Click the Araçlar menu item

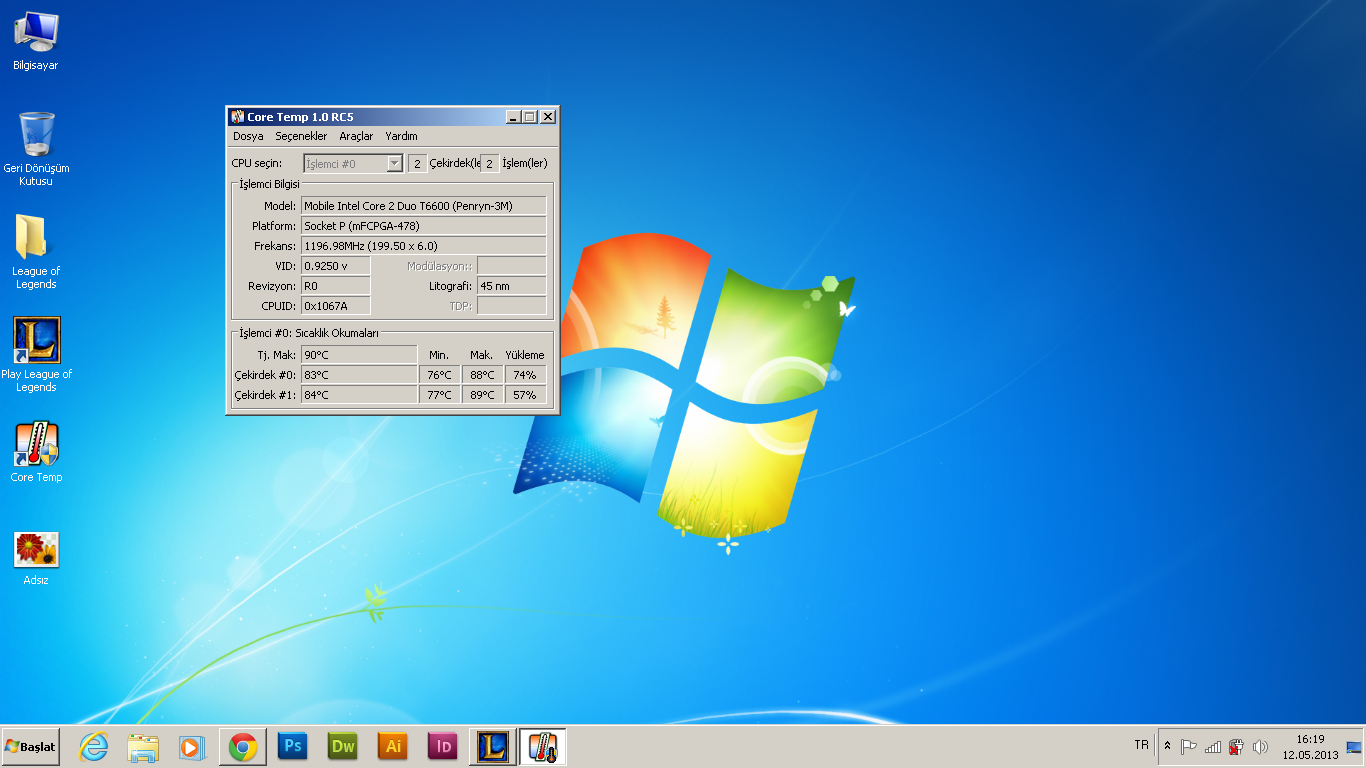[356, 136]
